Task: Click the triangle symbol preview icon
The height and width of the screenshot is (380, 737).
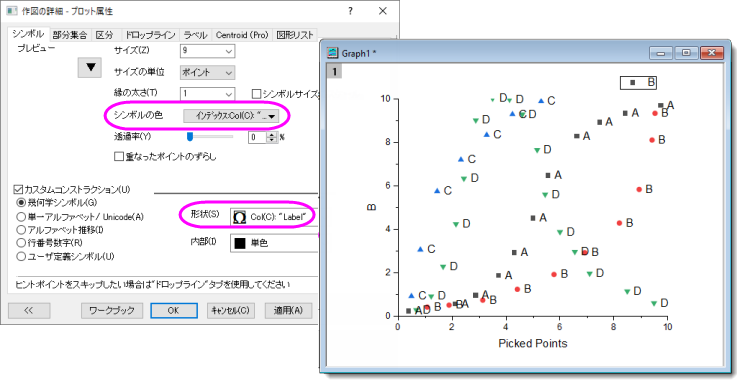Action: [91, 67]
